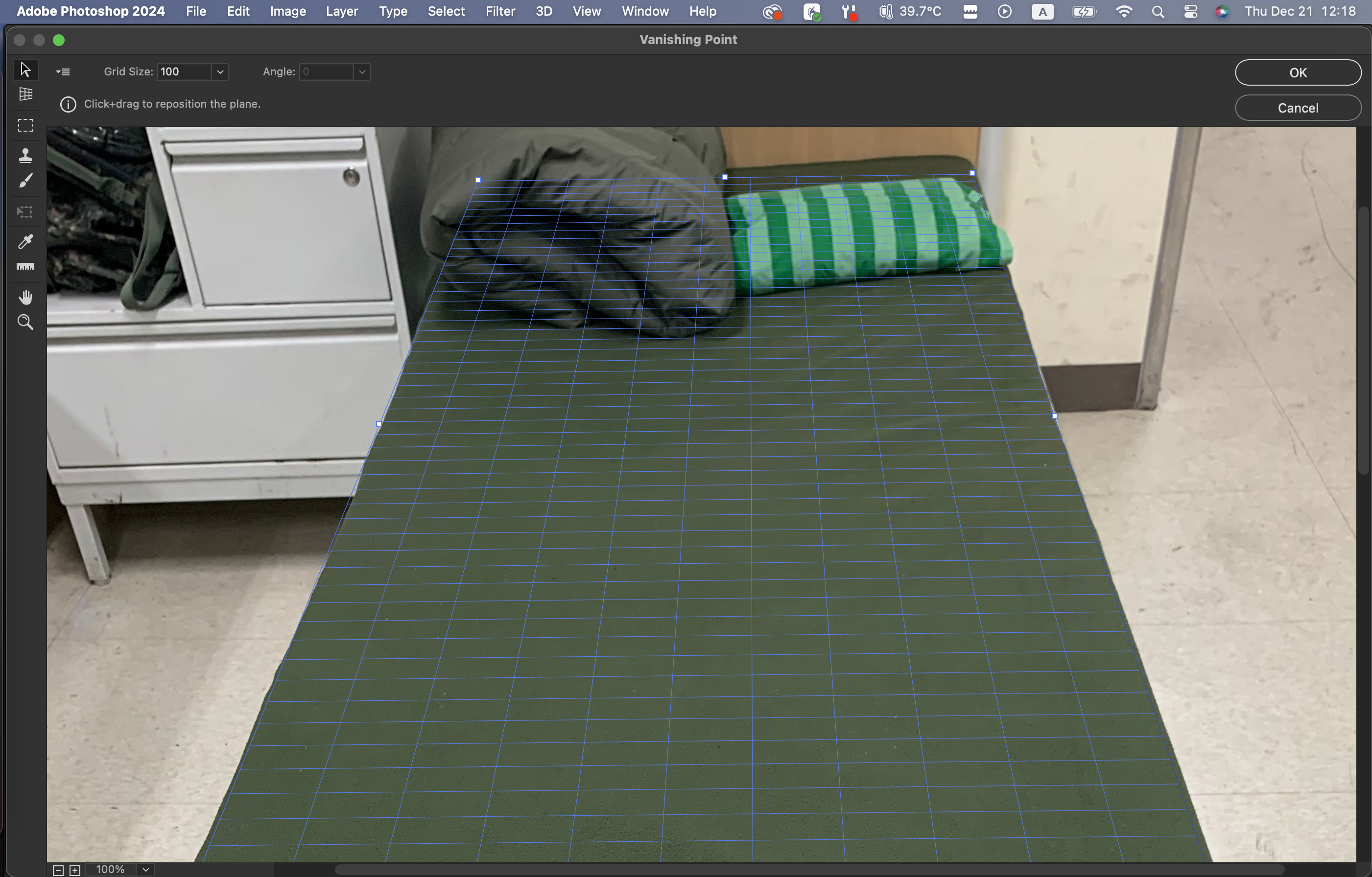Expand the Grid Size dropdown arrow
Image resolution: width=1372 pixels, height=877 pixels.
(220, 72)
